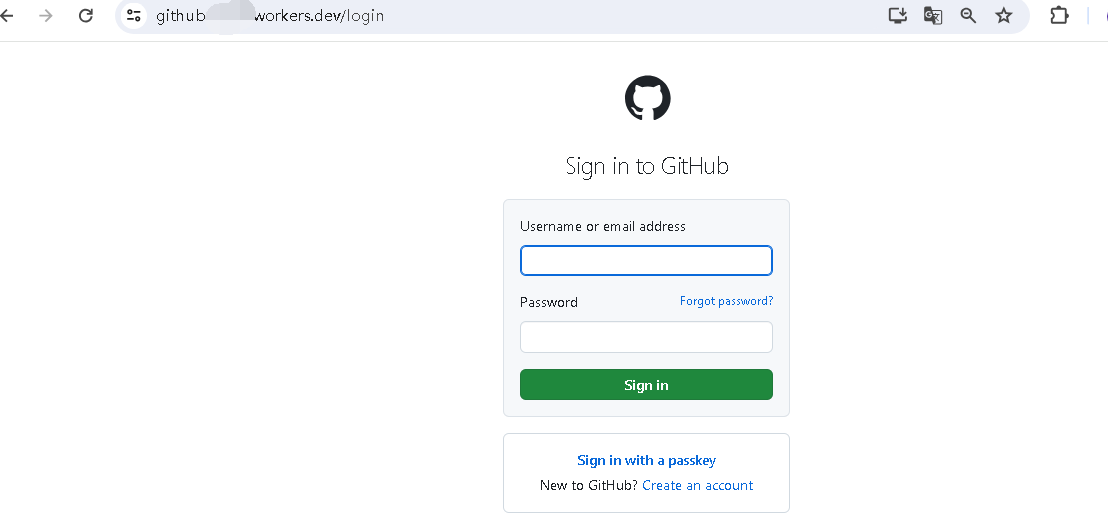Focus the address bar URL text
The image size is (1108, 531).
pos(270,15)
